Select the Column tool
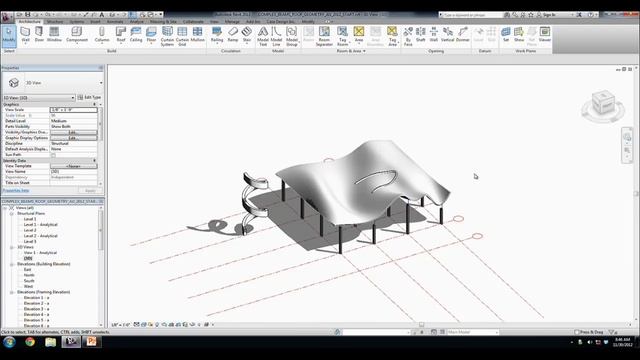The height and width of the screenshot is (360, 640). coord(102,34)
